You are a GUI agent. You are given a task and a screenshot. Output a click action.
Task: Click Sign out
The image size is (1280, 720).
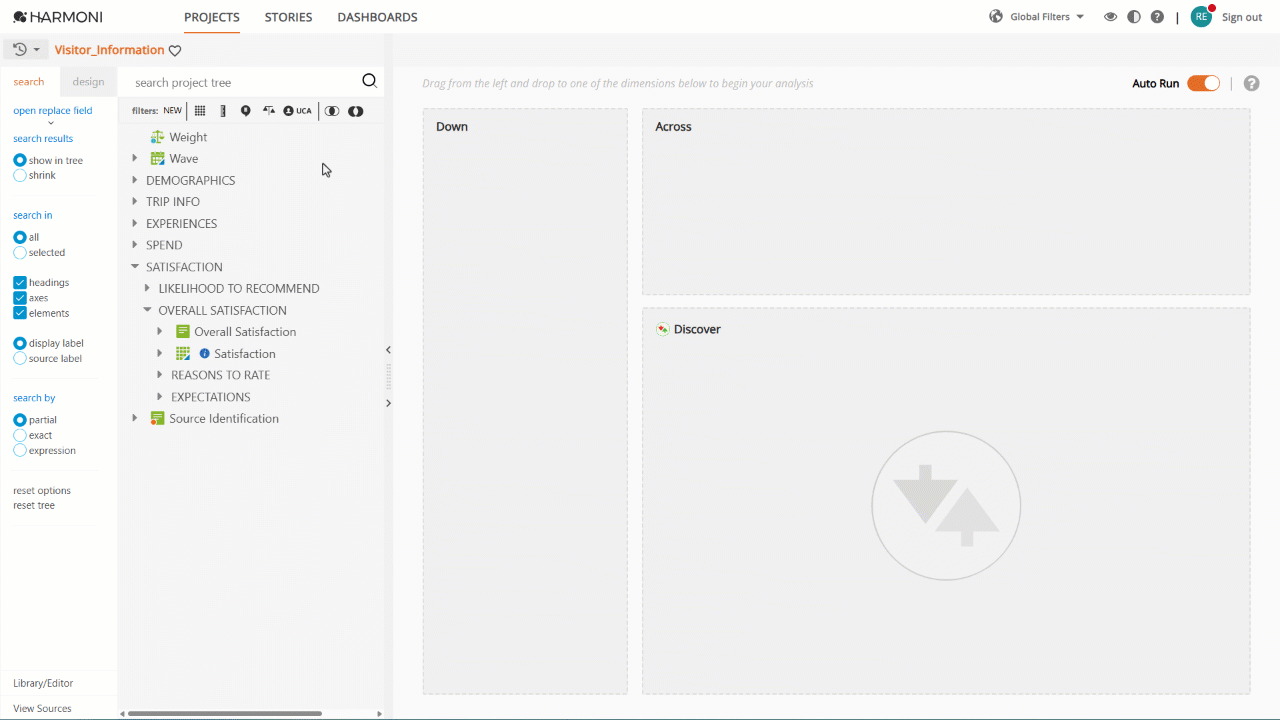(x=1242, y=17)
